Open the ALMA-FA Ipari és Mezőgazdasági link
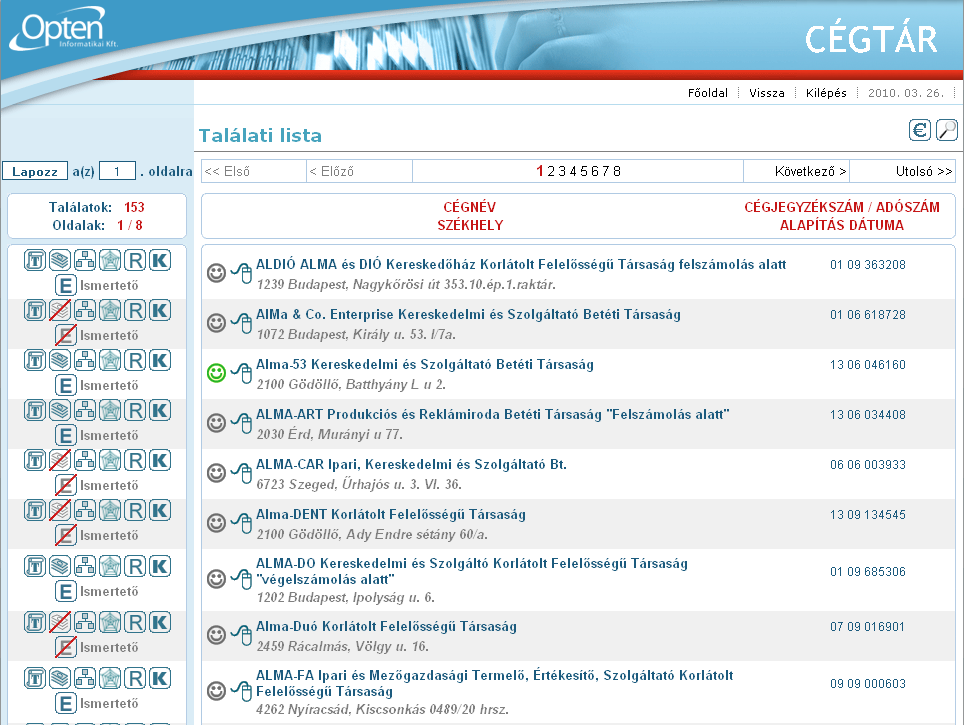The width and height of the screenshot is (964, 725). pyautogui.click(x=495, y=683)
